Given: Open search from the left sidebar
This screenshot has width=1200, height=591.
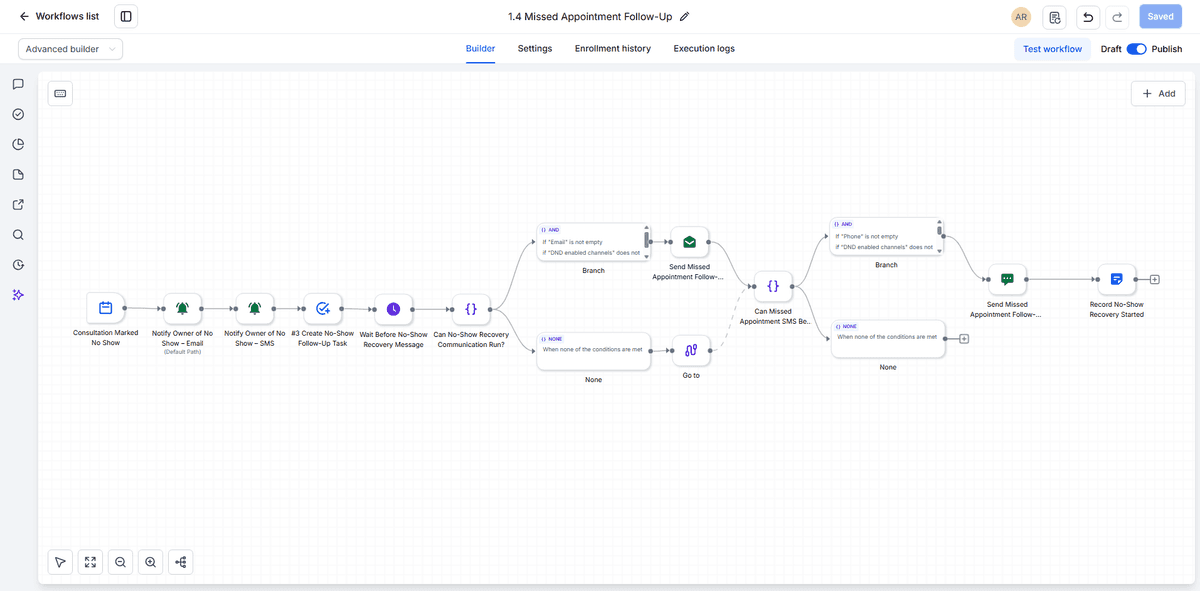Looking at the screenshot, I should click(x=18, y=235).
